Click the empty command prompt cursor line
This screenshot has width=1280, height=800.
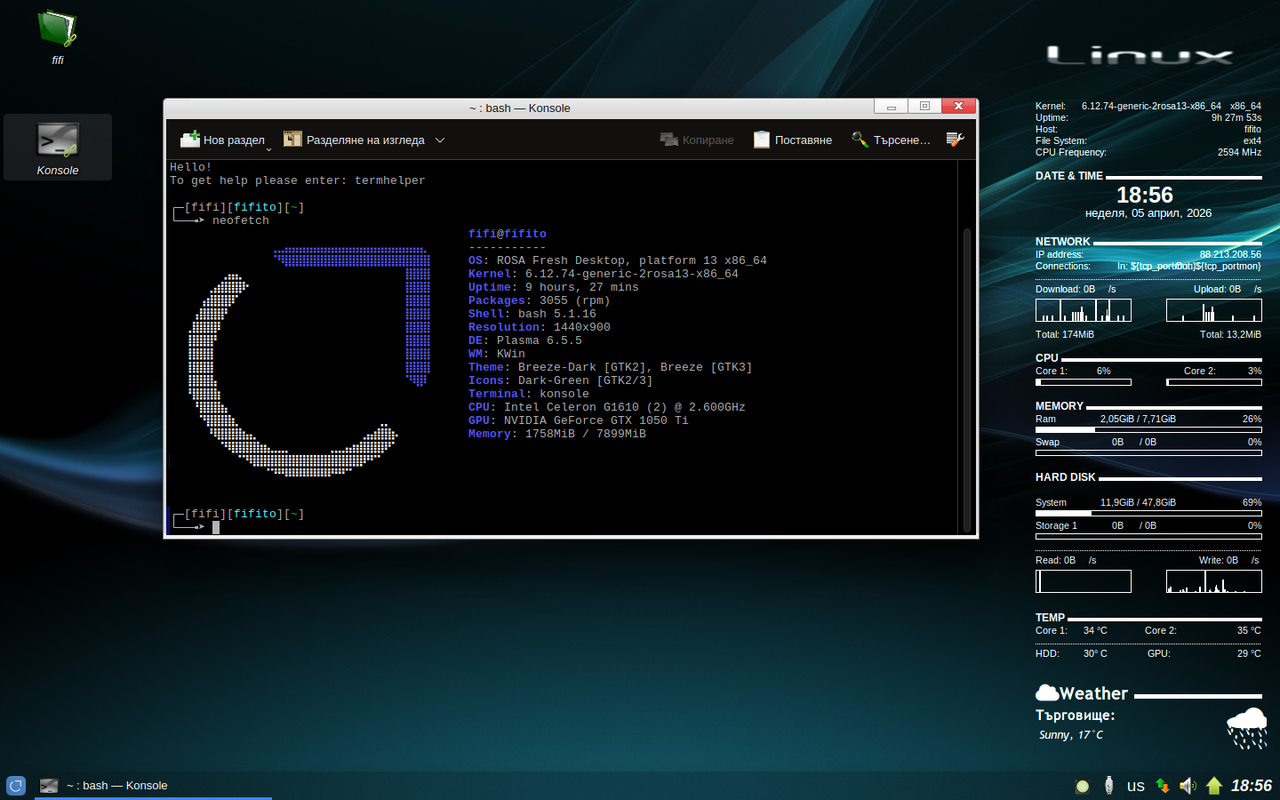(x=215, y=527)
